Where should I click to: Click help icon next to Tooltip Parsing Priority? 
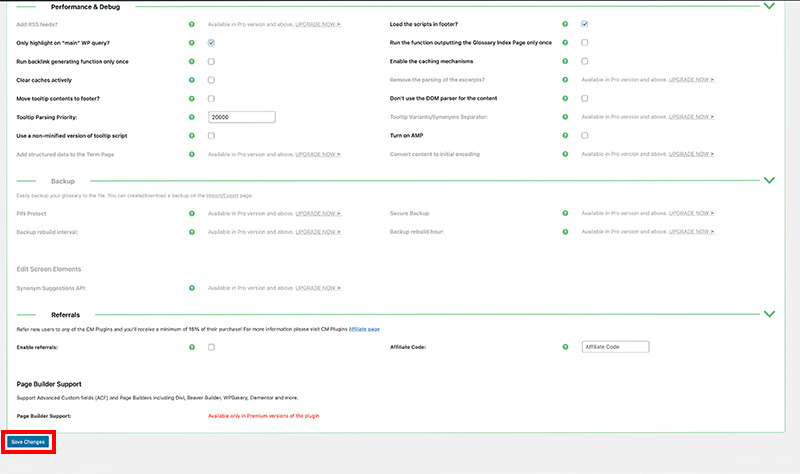pyautogui.click(x=192, y=117)
